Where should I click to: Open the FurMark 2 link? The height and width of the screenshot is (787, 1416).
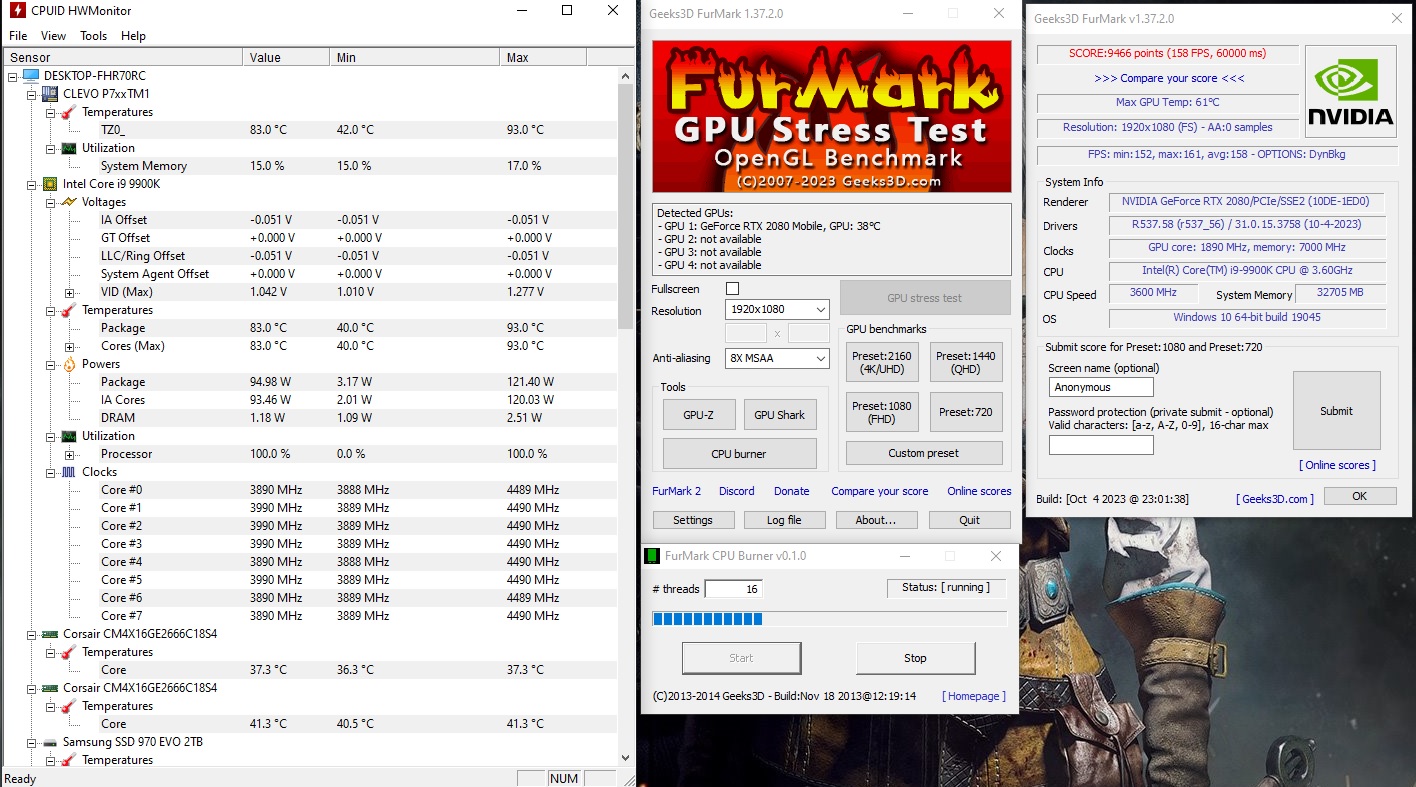[677, 491]
